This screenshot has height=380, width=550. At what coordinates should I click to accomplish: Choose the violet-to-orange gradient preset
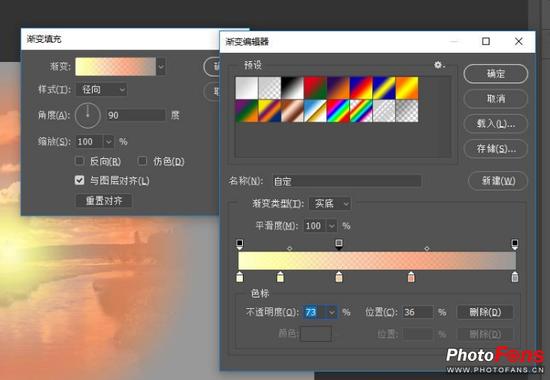(x=338, y=88)
